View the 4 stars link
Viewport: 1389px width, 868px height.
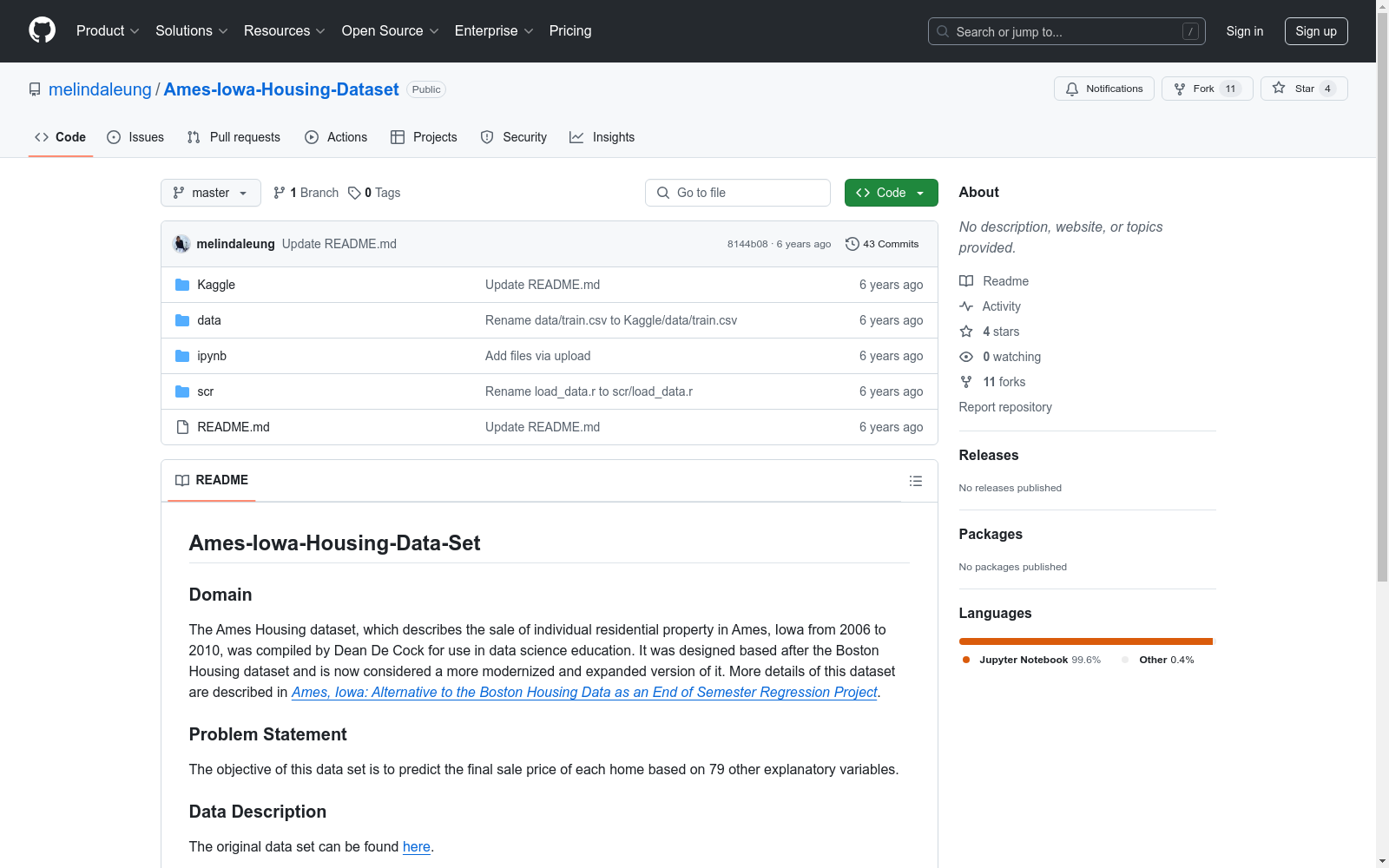pos(990,332)
